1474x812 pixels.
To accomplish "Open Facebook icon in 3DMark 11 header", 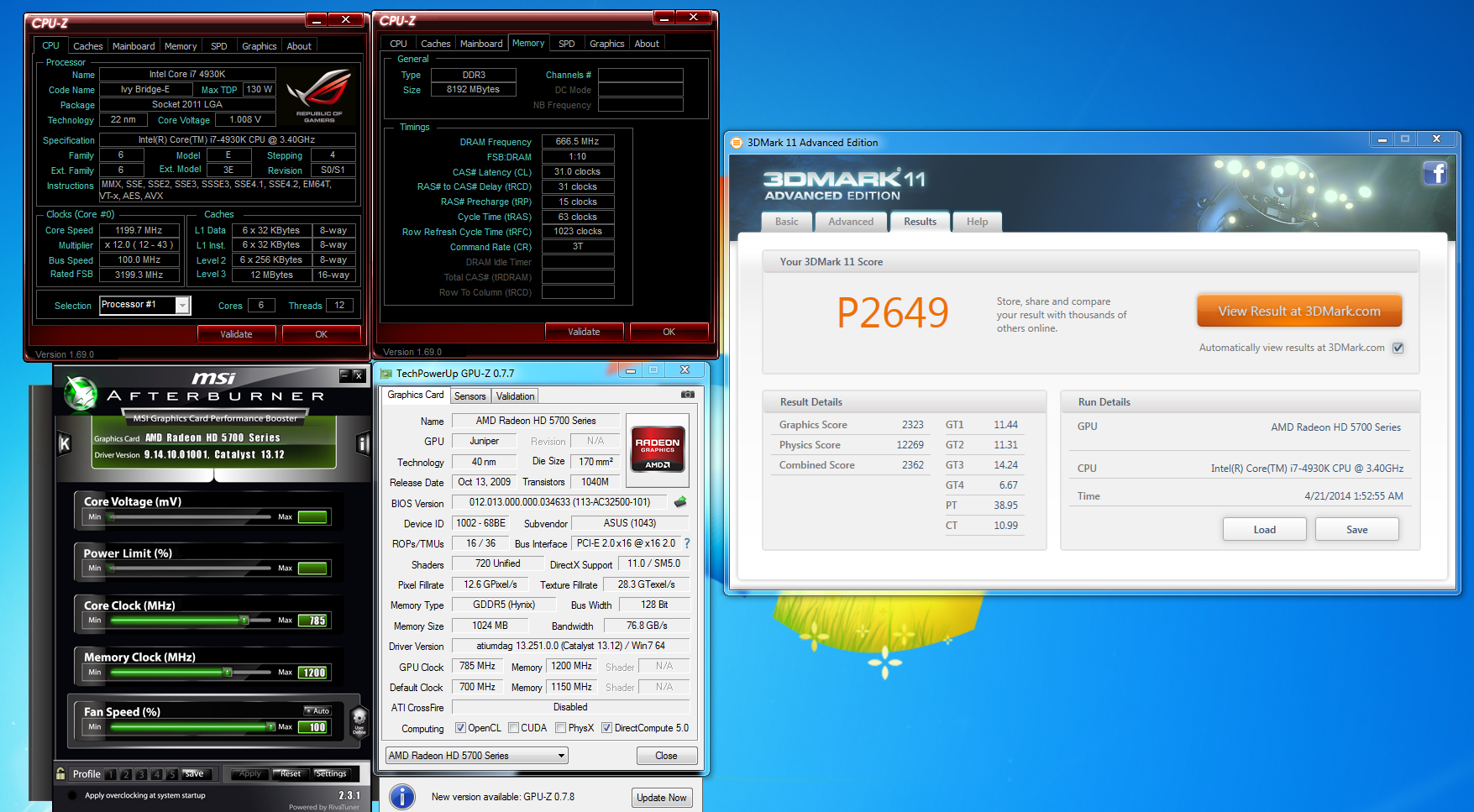I will (1435, 174).
